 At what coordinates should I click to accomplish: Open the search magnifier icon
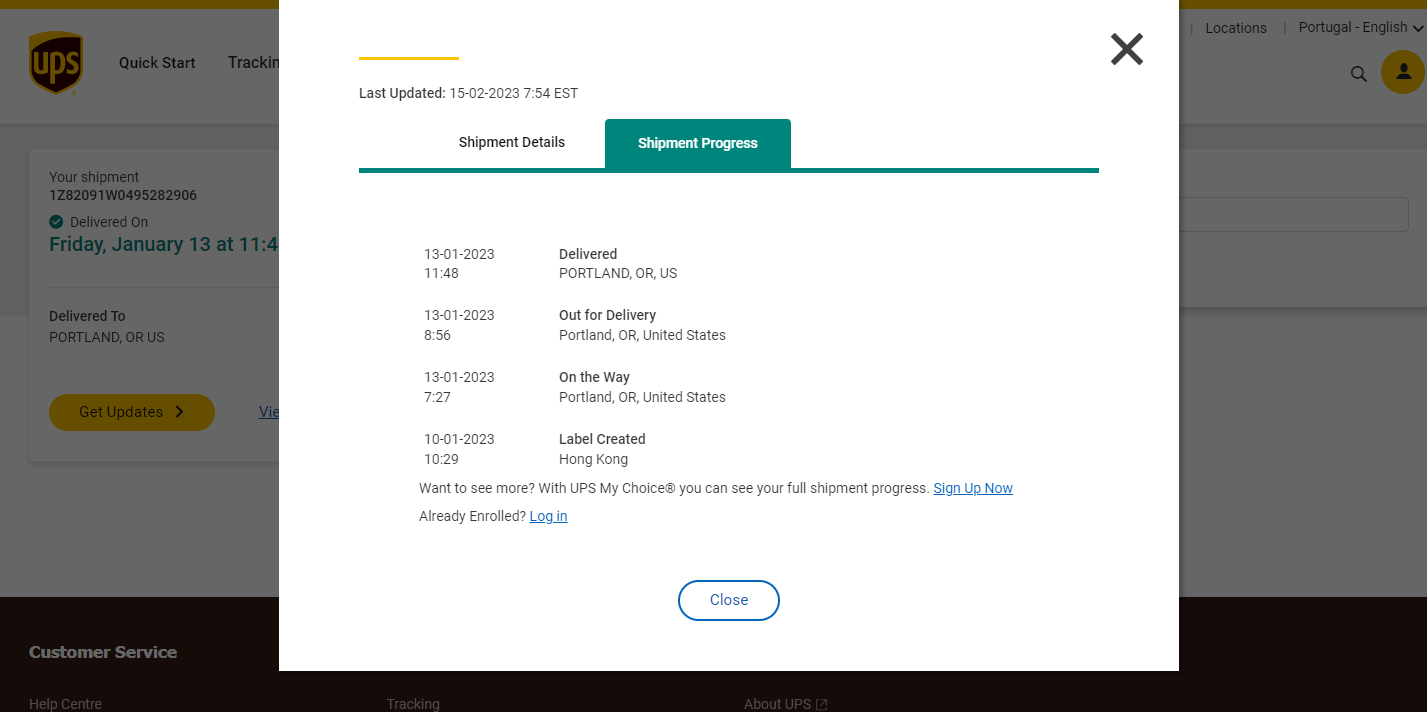1359,73
